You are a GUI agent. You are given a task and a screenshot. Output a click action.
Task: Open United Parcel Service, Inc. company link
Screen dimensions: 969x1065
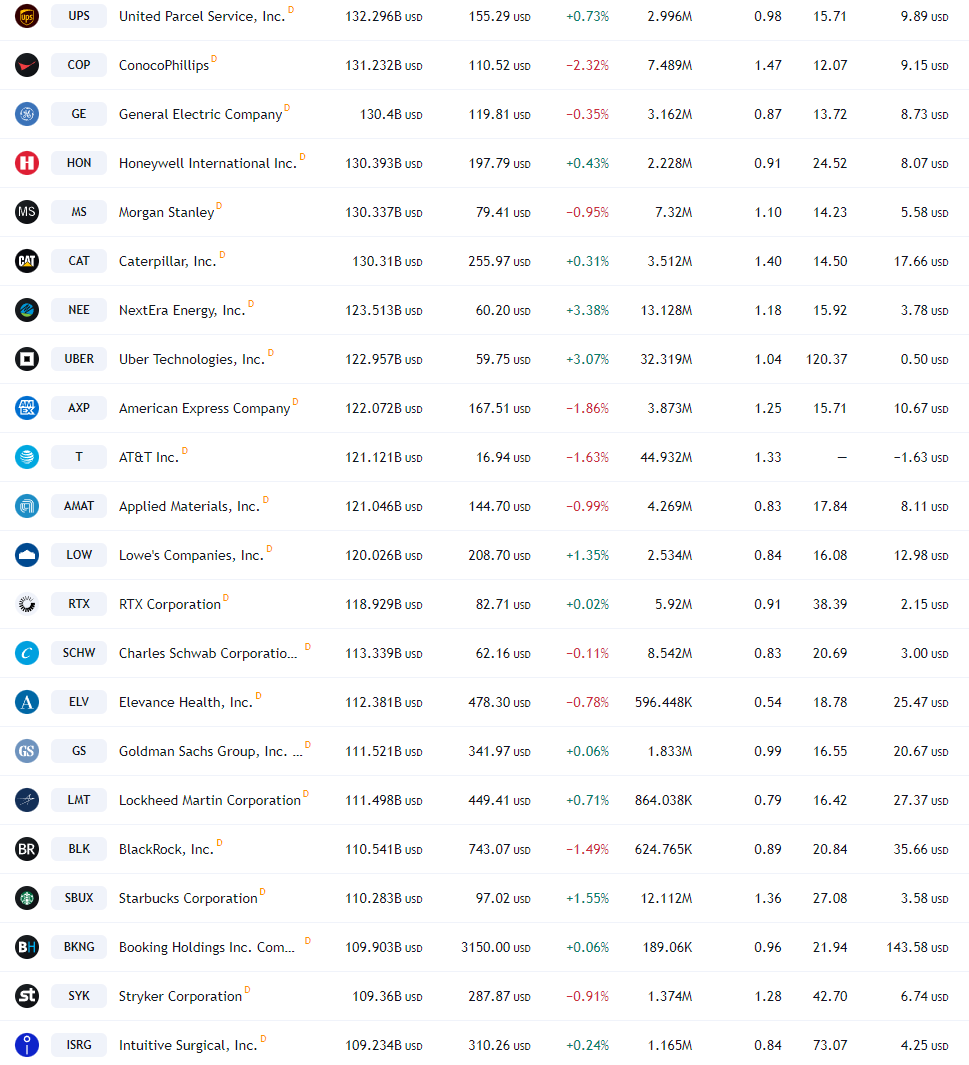coord(202,16)
